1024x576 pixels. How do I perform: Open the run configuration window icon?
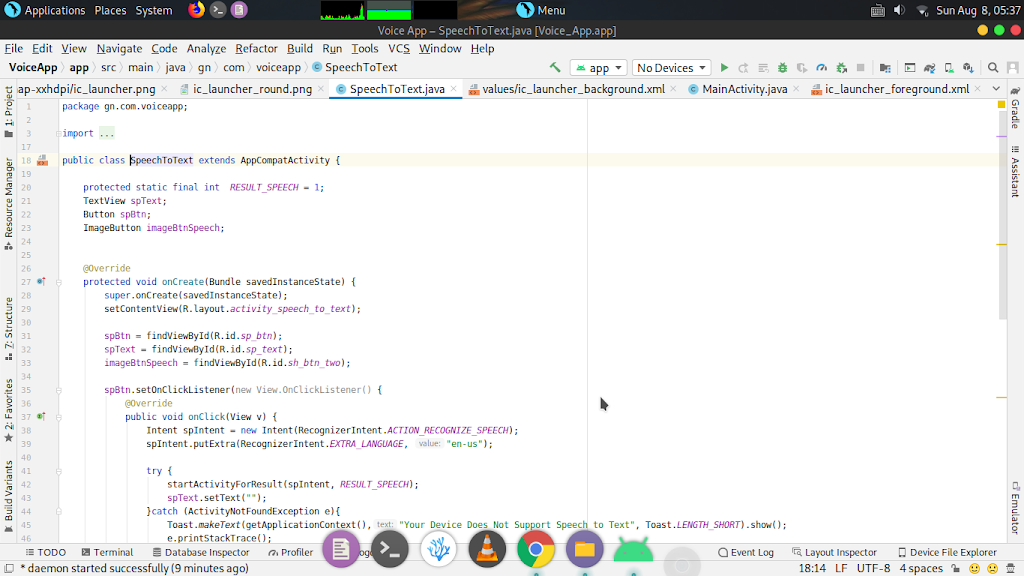pos(910,68)
